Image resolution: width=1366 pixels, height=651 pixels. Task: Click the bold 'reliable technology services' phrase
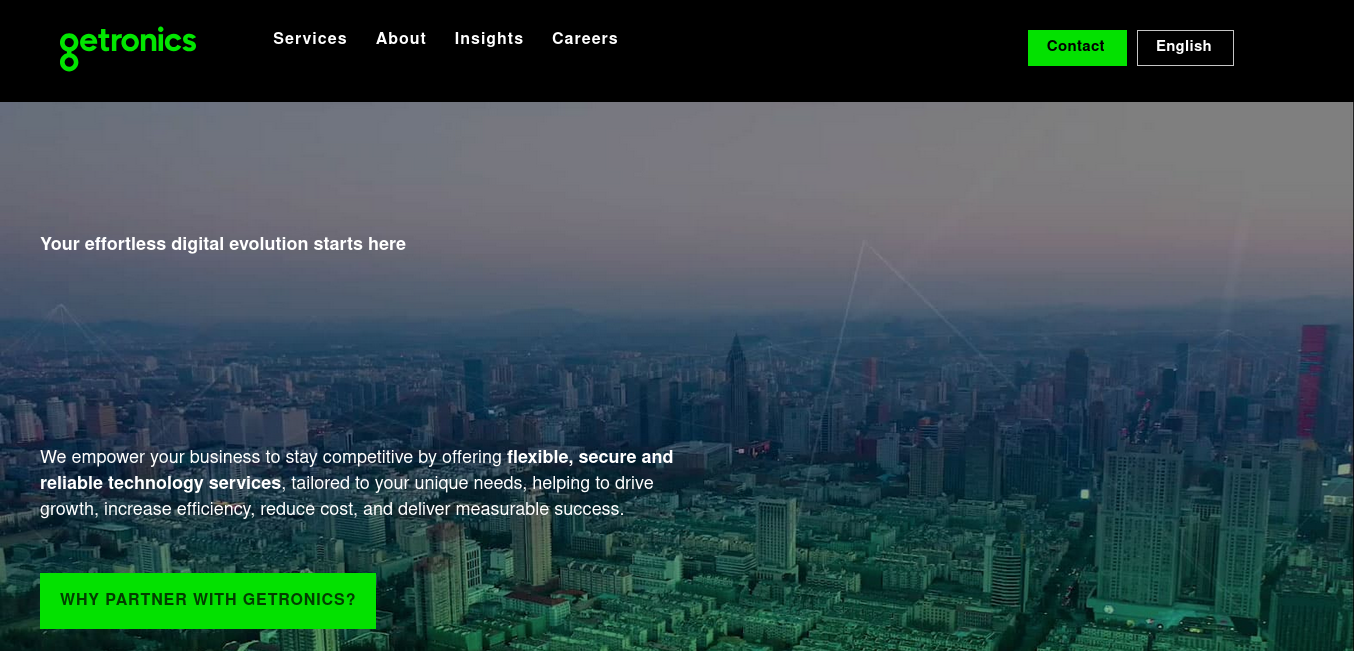tap(160, 483)
